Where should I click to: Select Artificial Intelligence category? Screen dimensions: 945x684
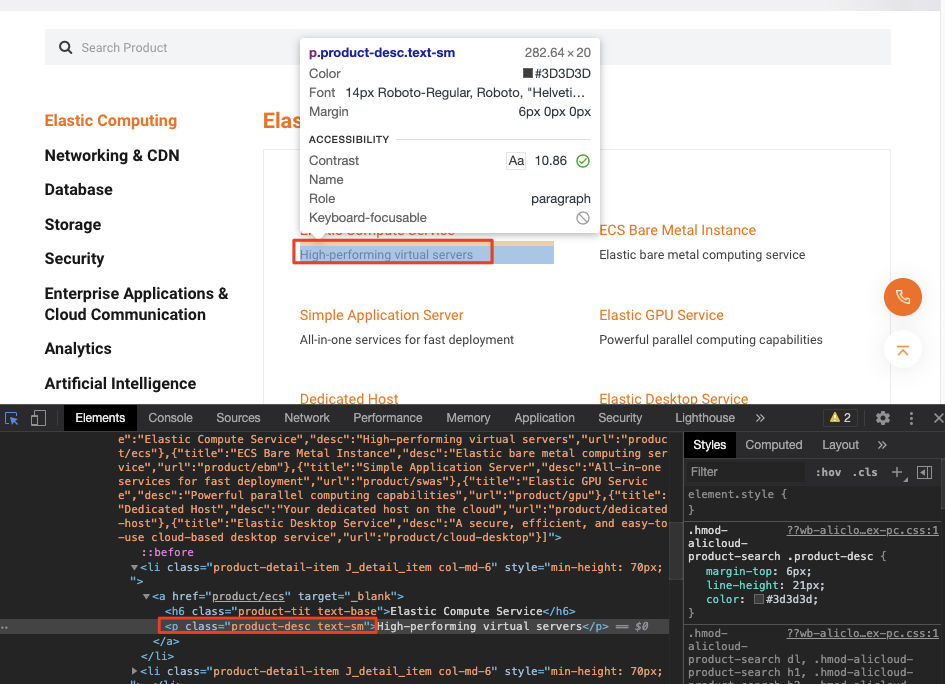pos(120,384)
